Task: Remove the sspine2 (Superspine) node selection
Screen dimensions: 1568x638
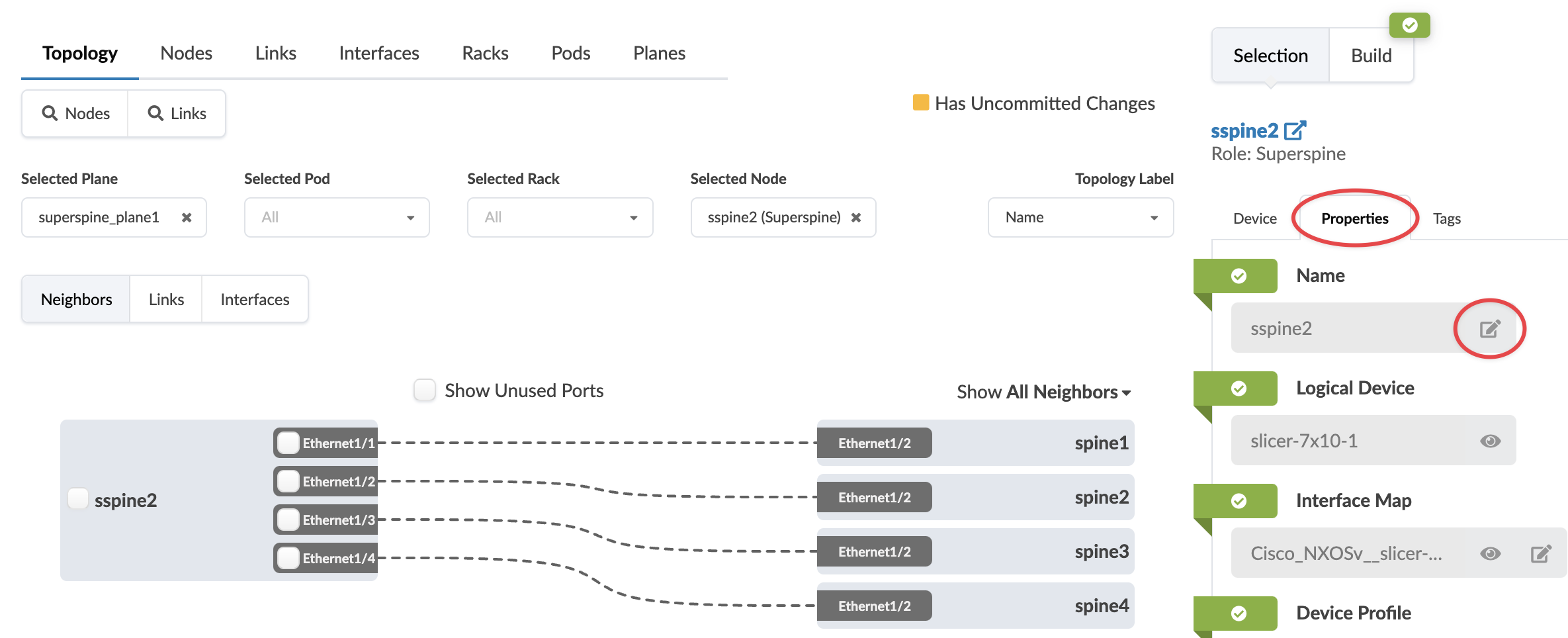Action: pyautogui.click(x=856, y=218)
